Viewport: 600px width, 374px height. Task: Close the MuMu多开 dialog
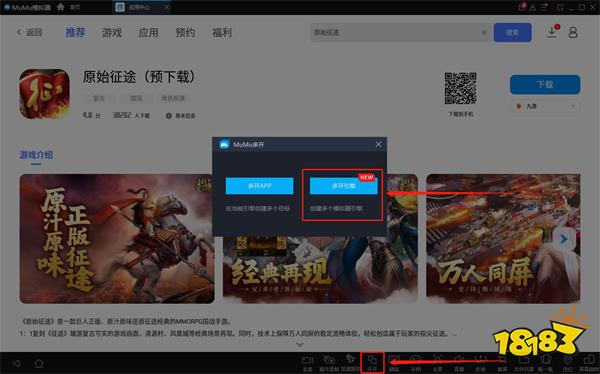click(378, 144)
